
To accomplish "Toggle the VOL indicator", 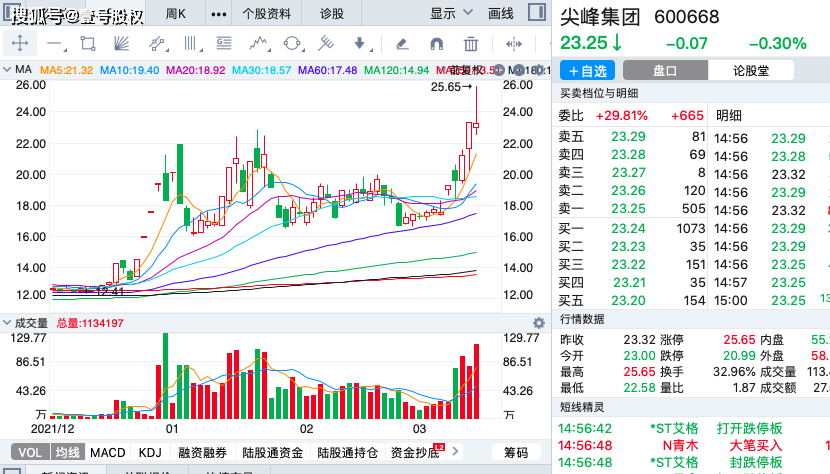I will pyautogui.click(x=30, y=452).
